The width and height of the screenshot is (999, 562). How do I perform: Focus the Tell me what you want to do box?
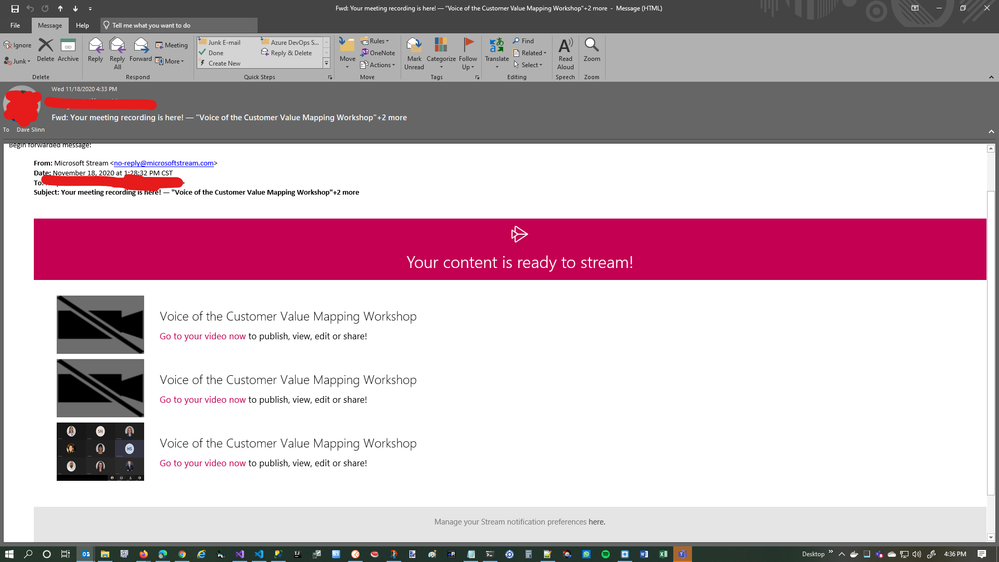(x=178, y=25)
